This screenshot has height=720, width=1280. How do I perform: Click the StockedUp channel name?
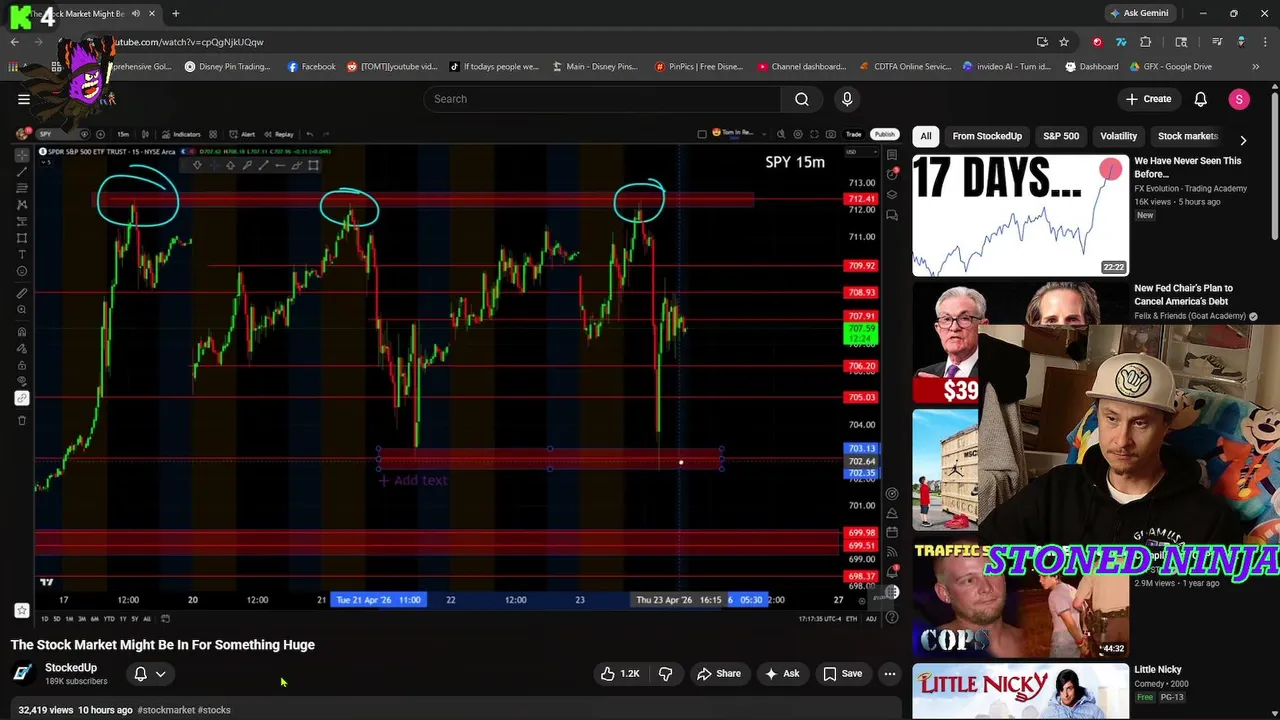71,667
